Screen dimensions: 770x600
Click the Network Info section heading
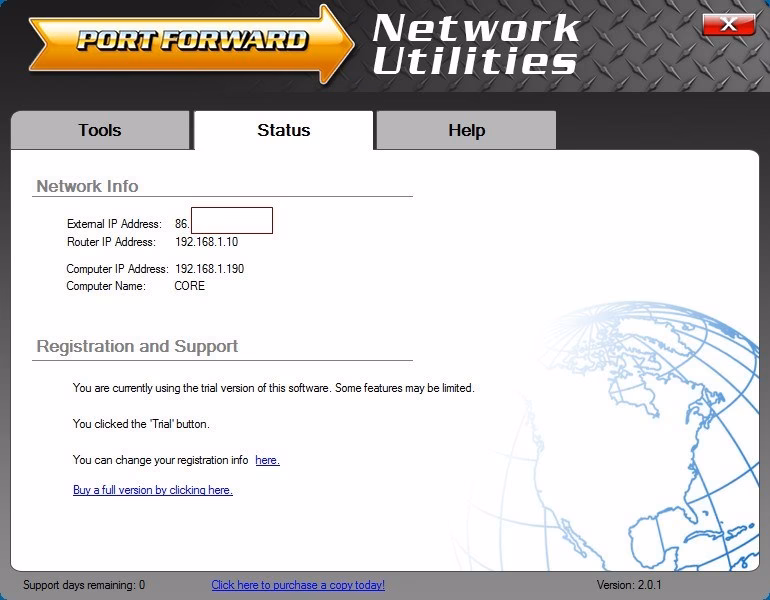(87, 186)
